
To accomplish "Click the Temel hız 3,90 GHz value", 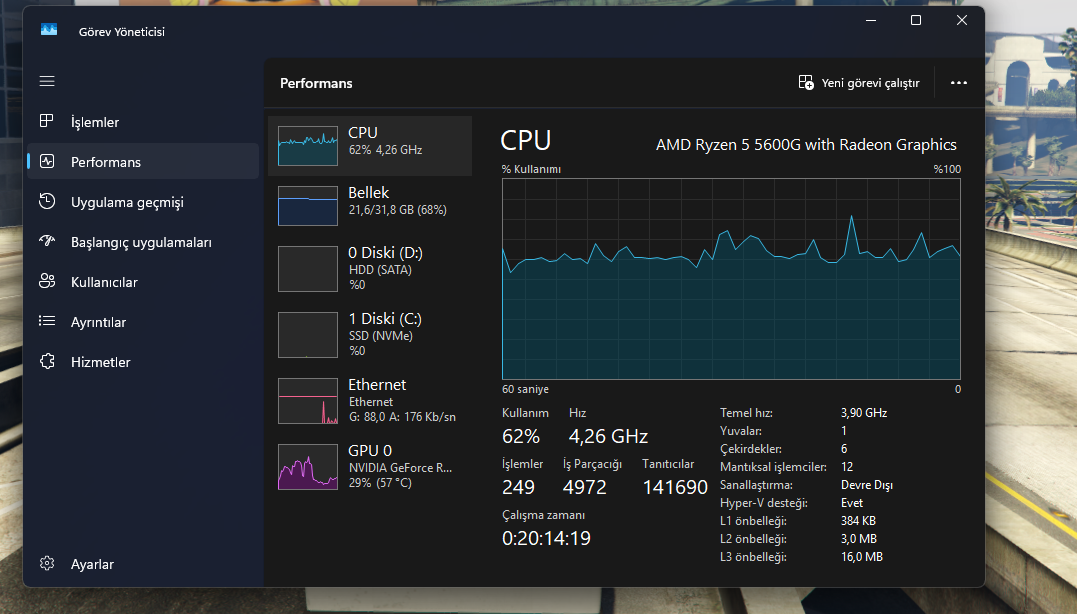I will (x=864, y=413).
